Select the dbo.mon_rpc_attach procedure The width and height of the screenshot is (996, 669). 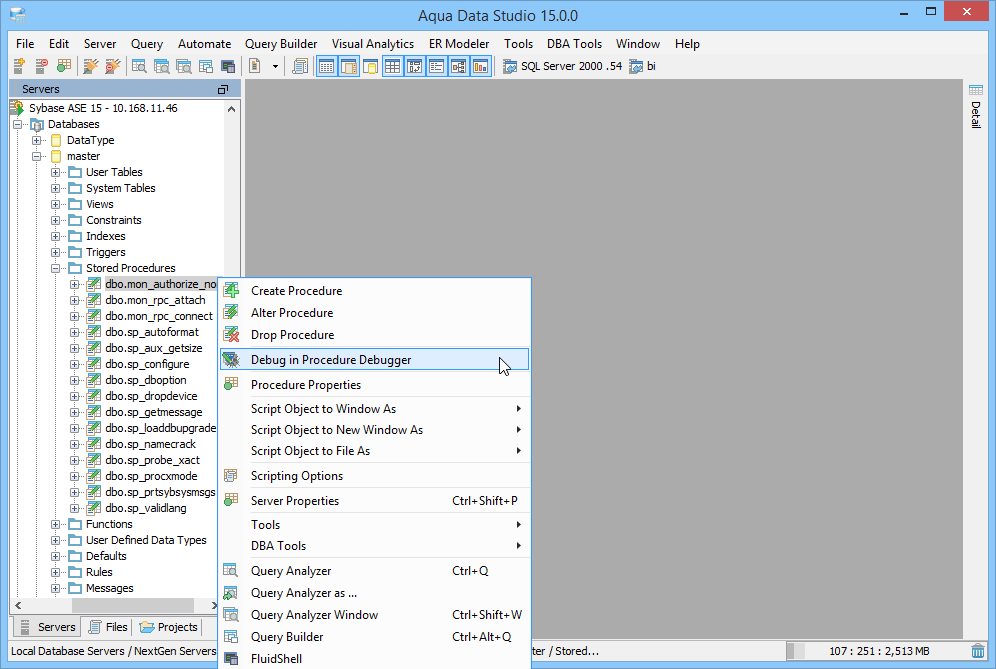pos(156,300)
